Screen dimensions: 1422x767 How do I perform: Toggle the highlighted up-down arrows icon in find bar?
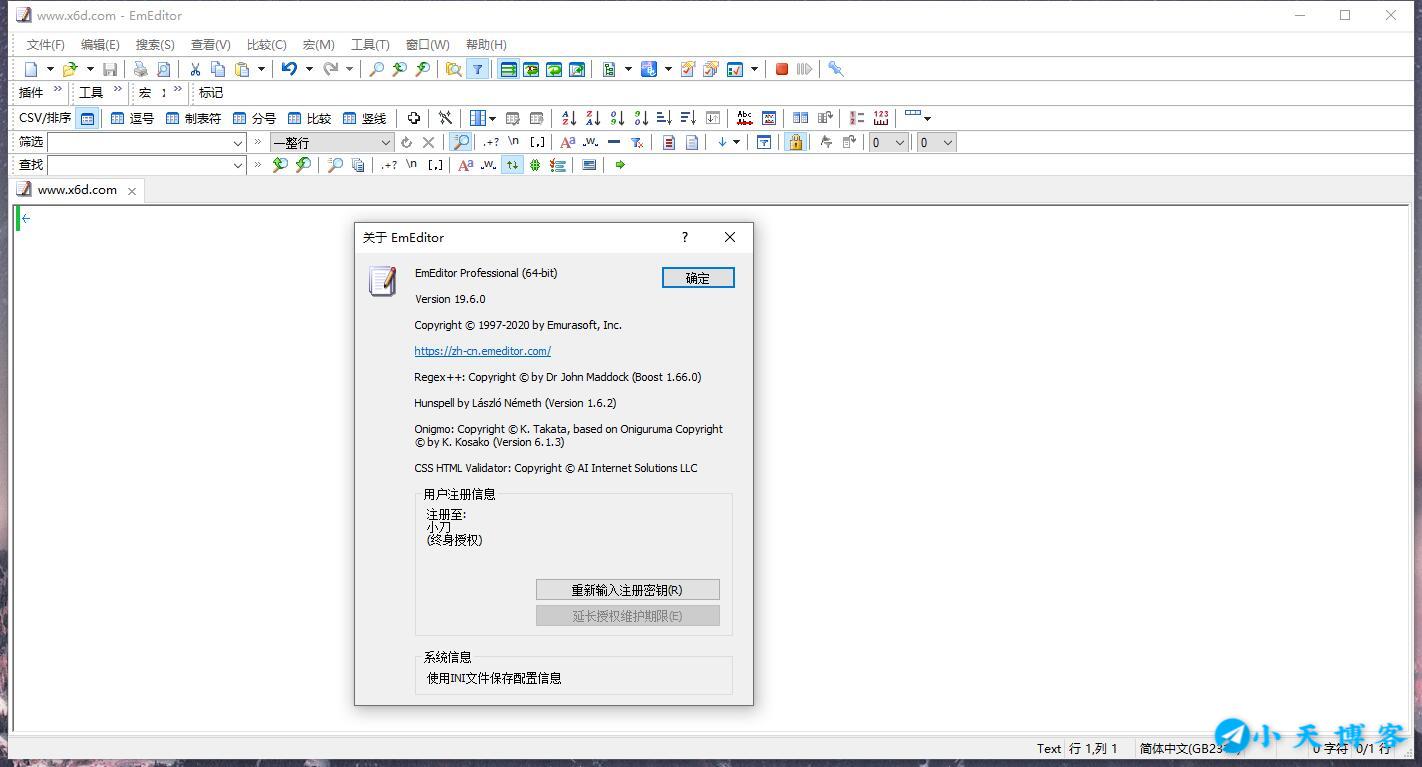pos(512,165)
